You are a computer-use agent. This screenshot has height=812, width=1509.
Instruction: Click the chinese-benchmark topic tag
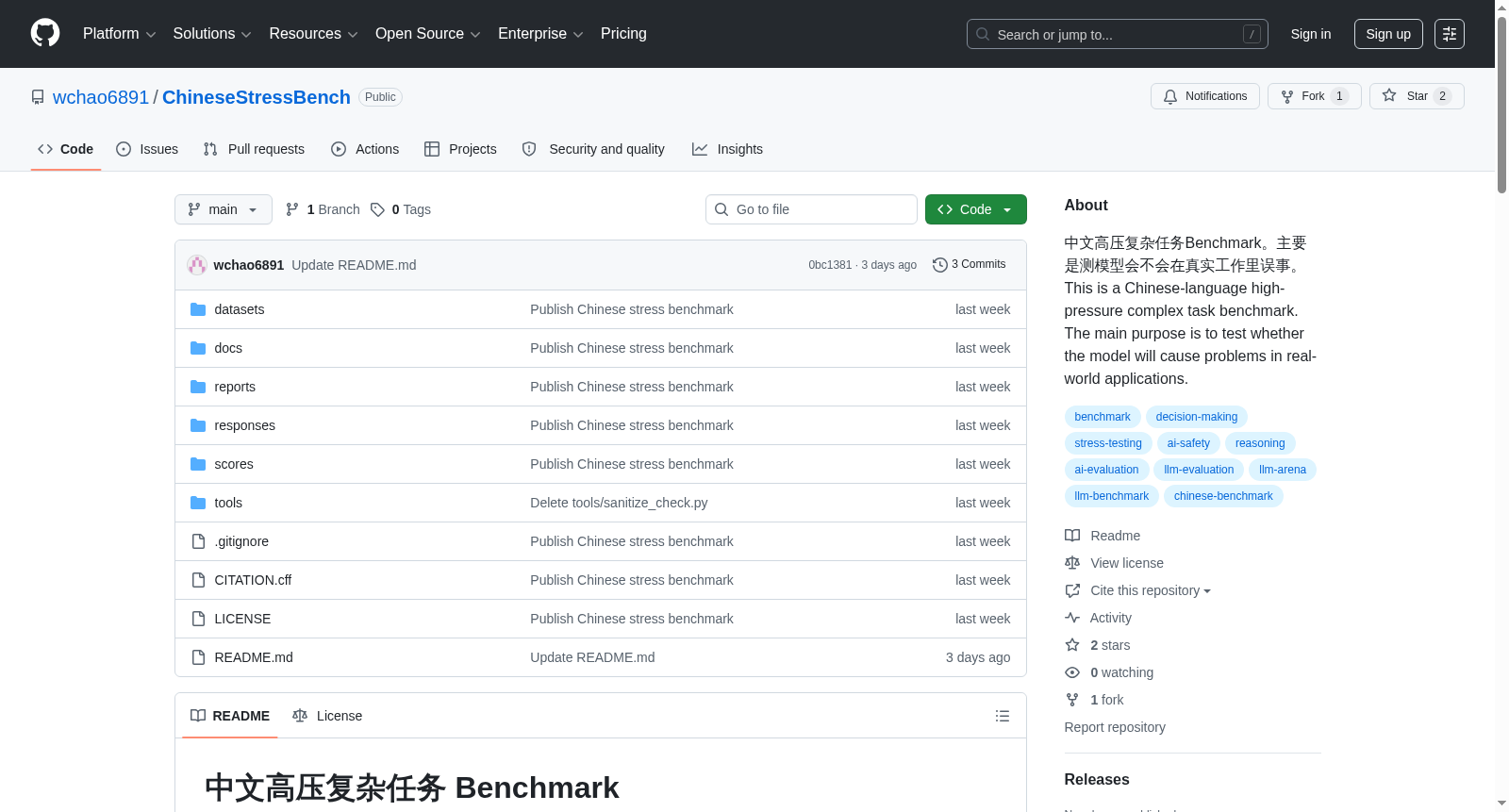(1223, 496)
